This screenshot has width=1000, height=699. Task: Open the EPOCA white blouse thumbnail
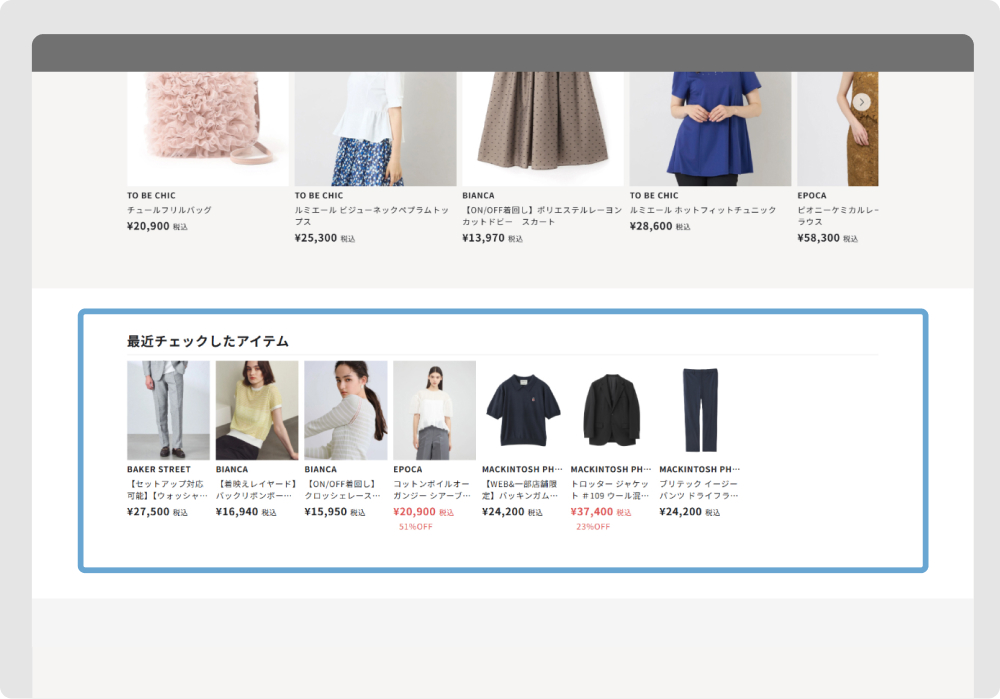click(x=434, y=410)
